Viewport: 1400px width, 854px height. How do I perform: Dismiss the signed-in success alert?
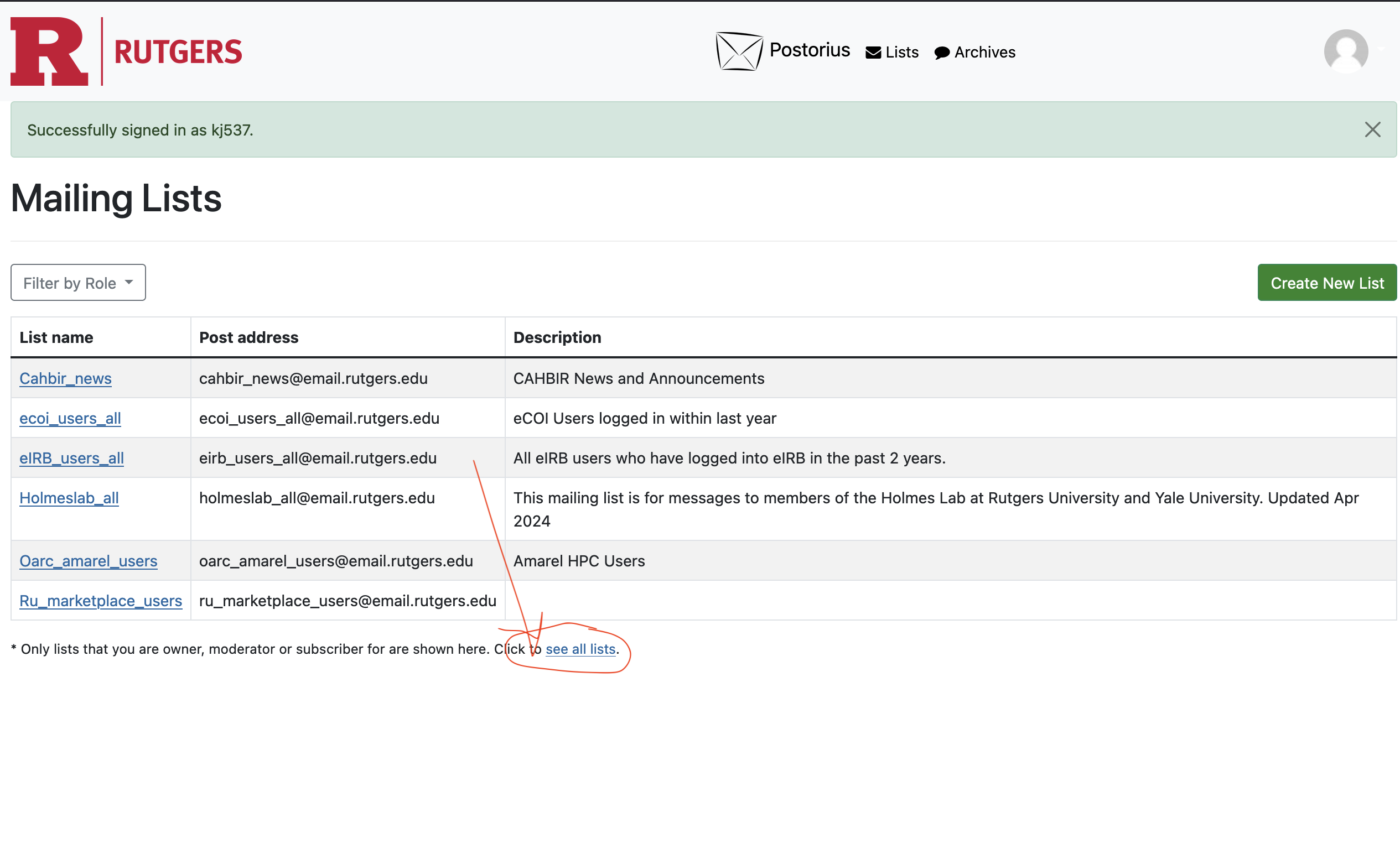tap(1372, 130)
